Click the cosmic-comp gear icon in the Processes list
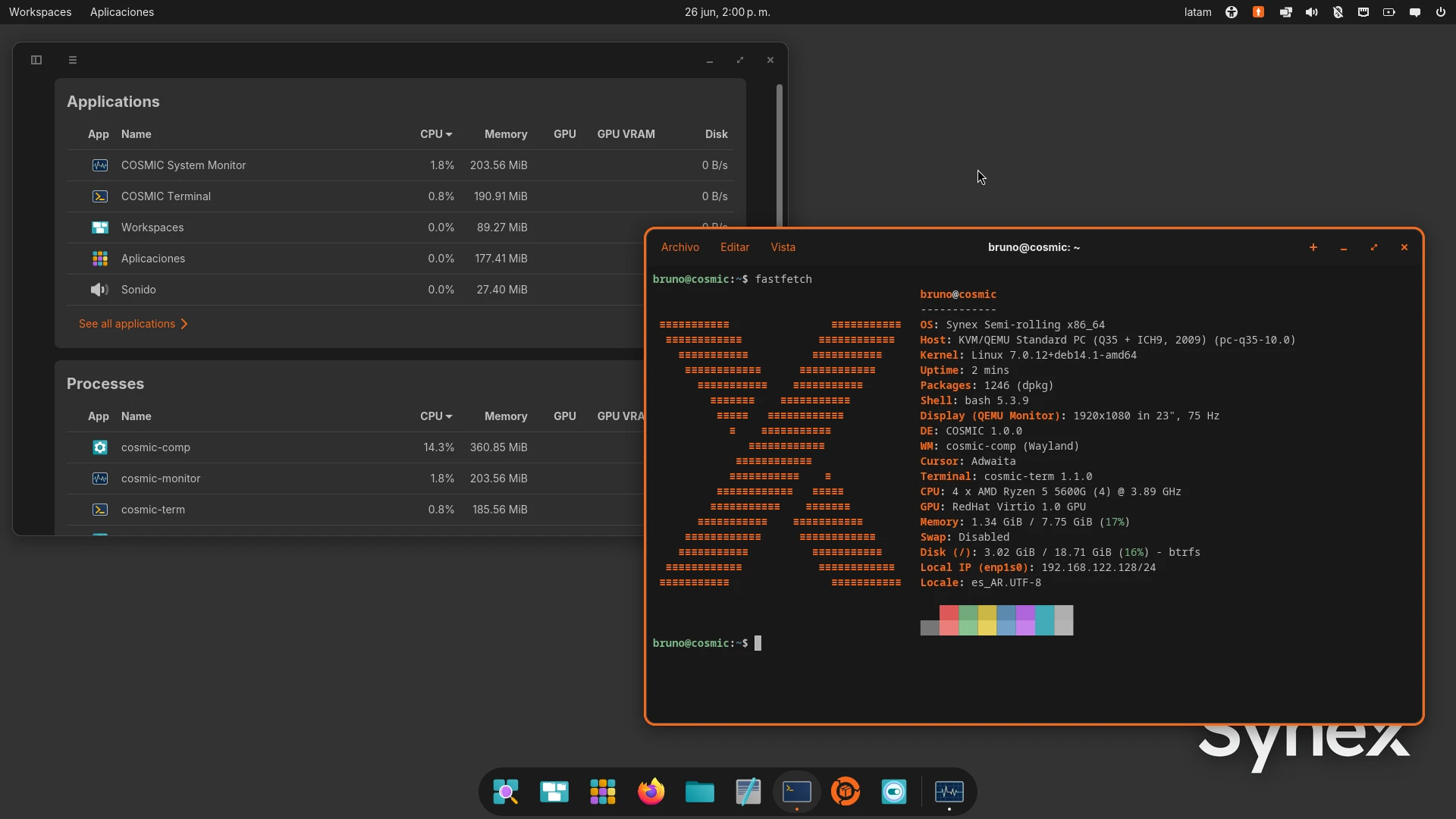 point(99,447)
